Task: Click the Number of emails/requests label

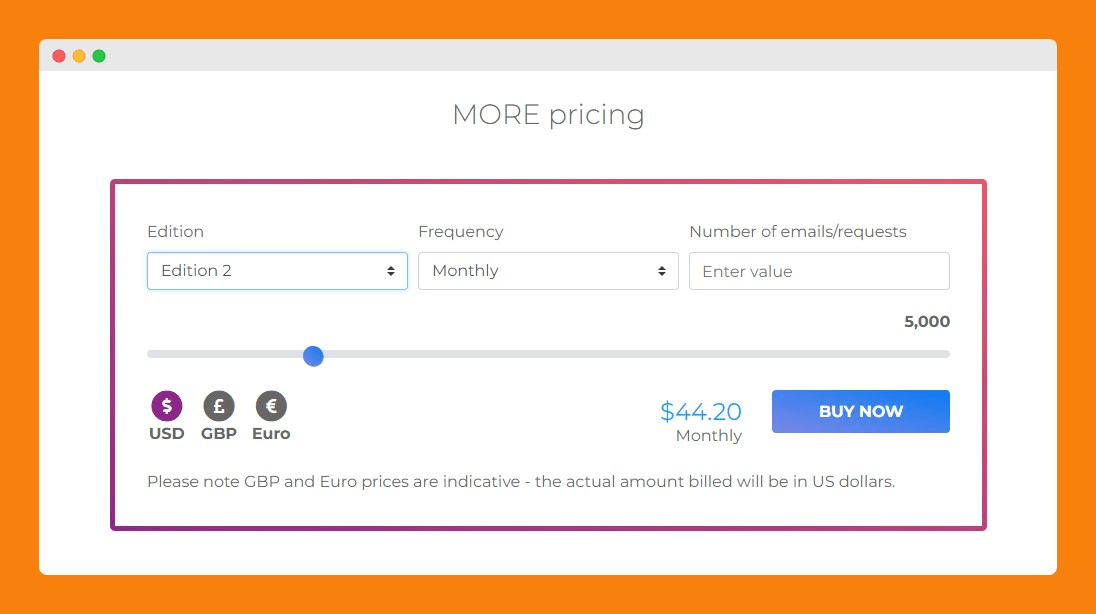Action: click(798, 232)
